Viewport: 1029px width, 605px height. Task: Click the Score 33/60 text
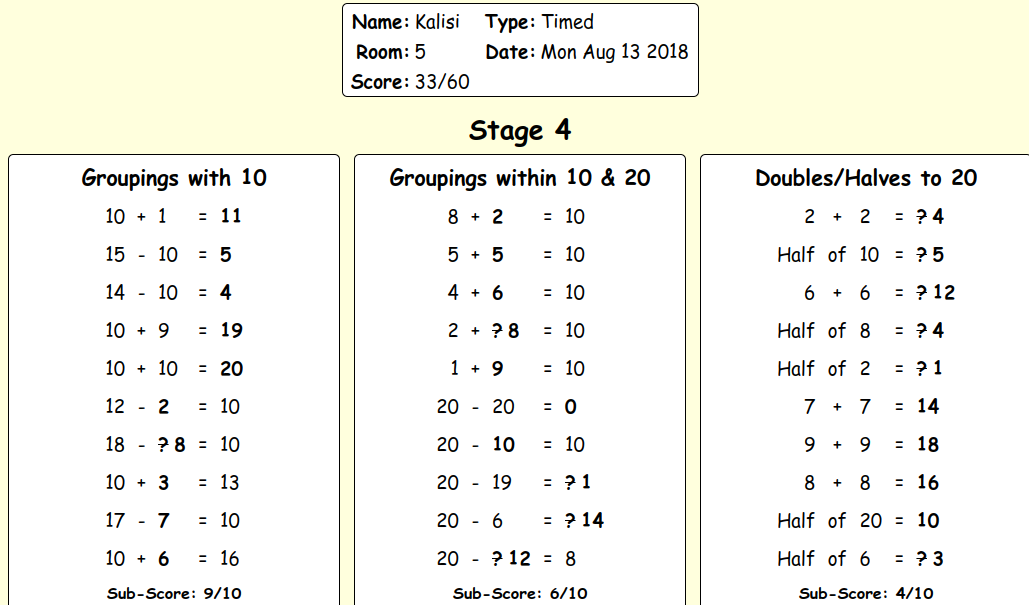[x=410, y=82]
